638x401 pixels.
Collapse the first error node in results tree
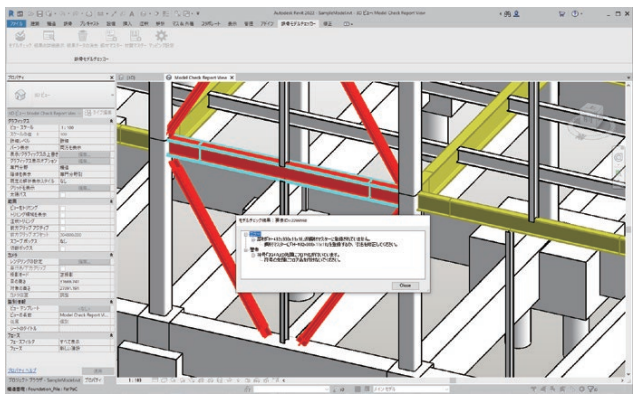[247, 235]
